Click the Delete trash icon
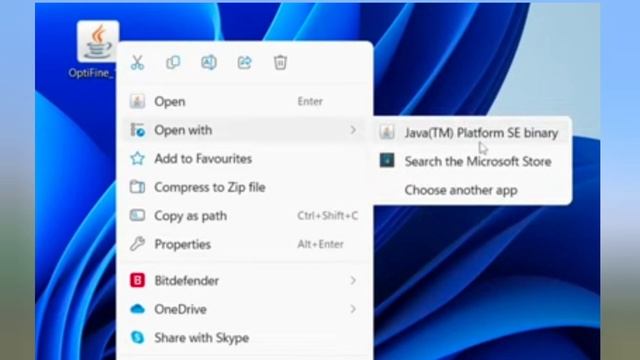 (x=280, y=62)
